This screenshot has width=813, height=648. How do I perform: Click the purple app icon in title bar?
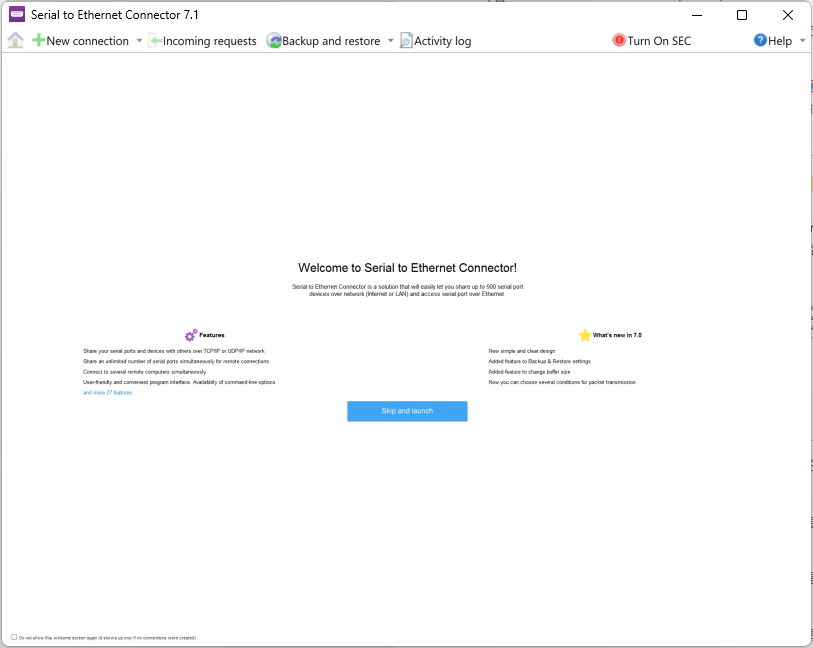[x=17, y=15]
